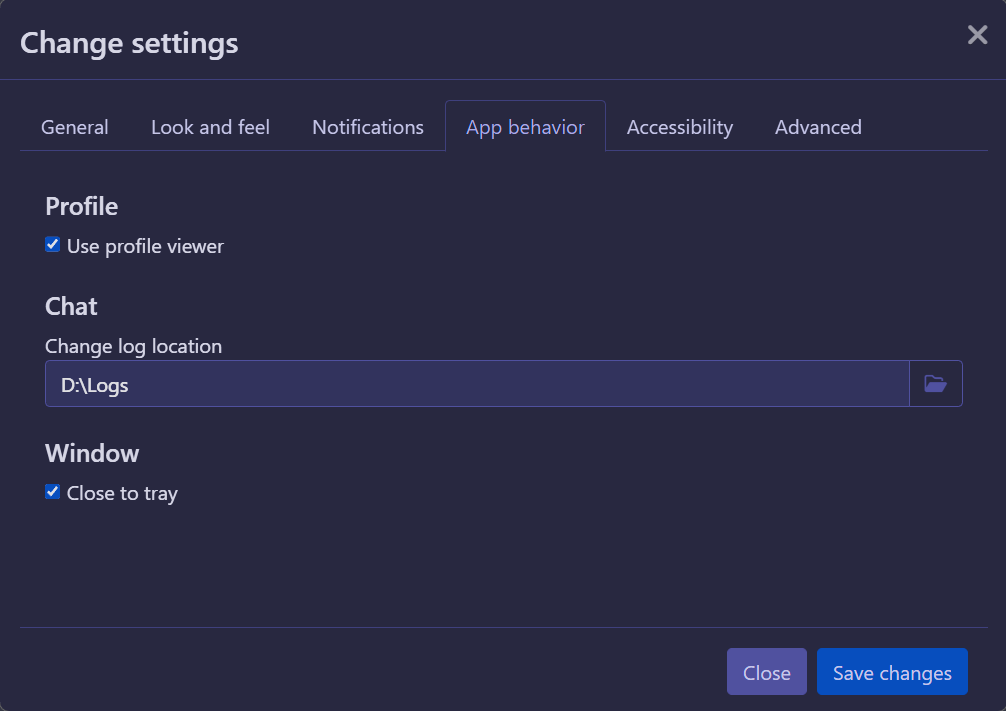Image resolution: width=1006 pixels, height=711 pixels.
Task: Toggle the Close to tray checkbox
Action: point(53,492)
